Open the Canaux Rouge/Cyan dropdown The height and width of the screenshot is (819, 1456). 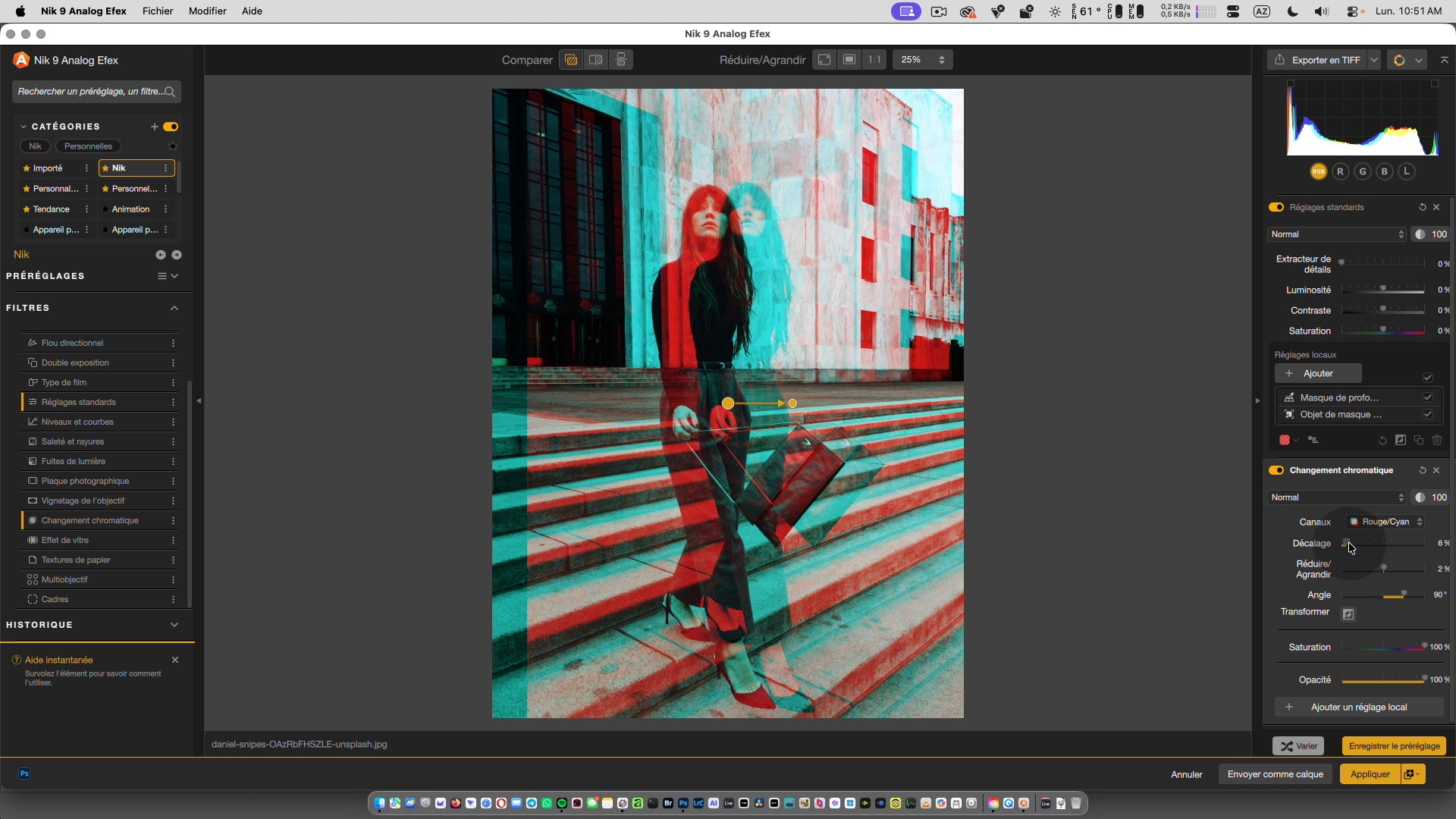[1385, 522]
